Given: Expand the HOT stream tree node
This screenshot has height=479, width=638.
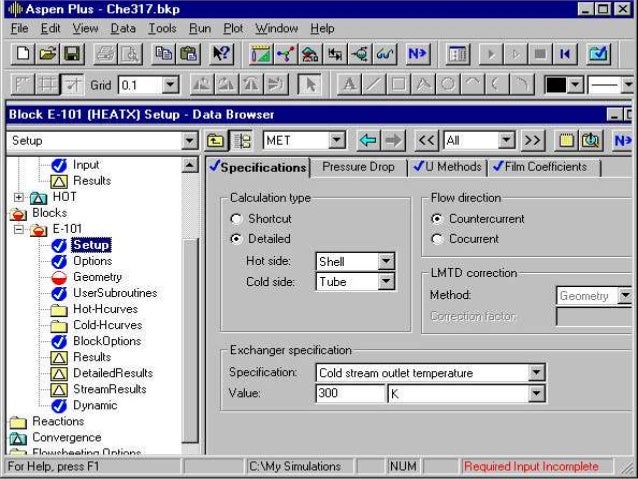Looking at the screenshot, I should click(18, 197).
